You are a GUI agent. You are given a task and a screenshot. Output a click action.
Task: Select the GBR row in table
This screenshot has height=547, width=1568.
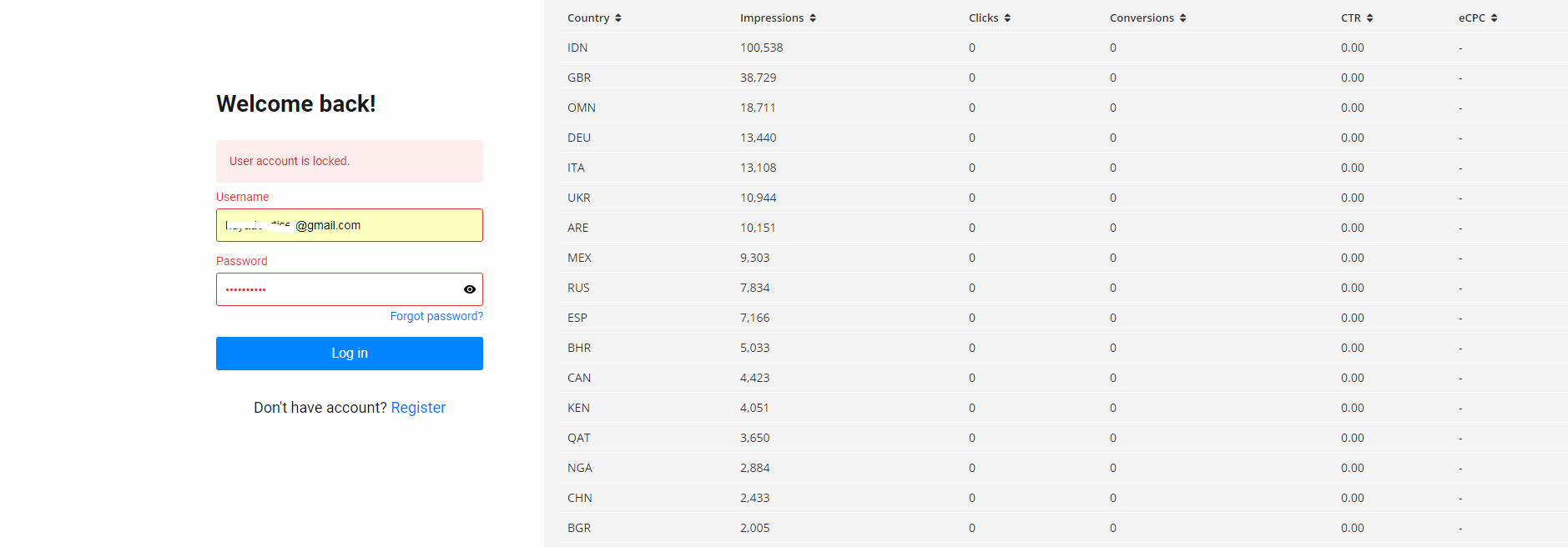[x=579, y=78]
